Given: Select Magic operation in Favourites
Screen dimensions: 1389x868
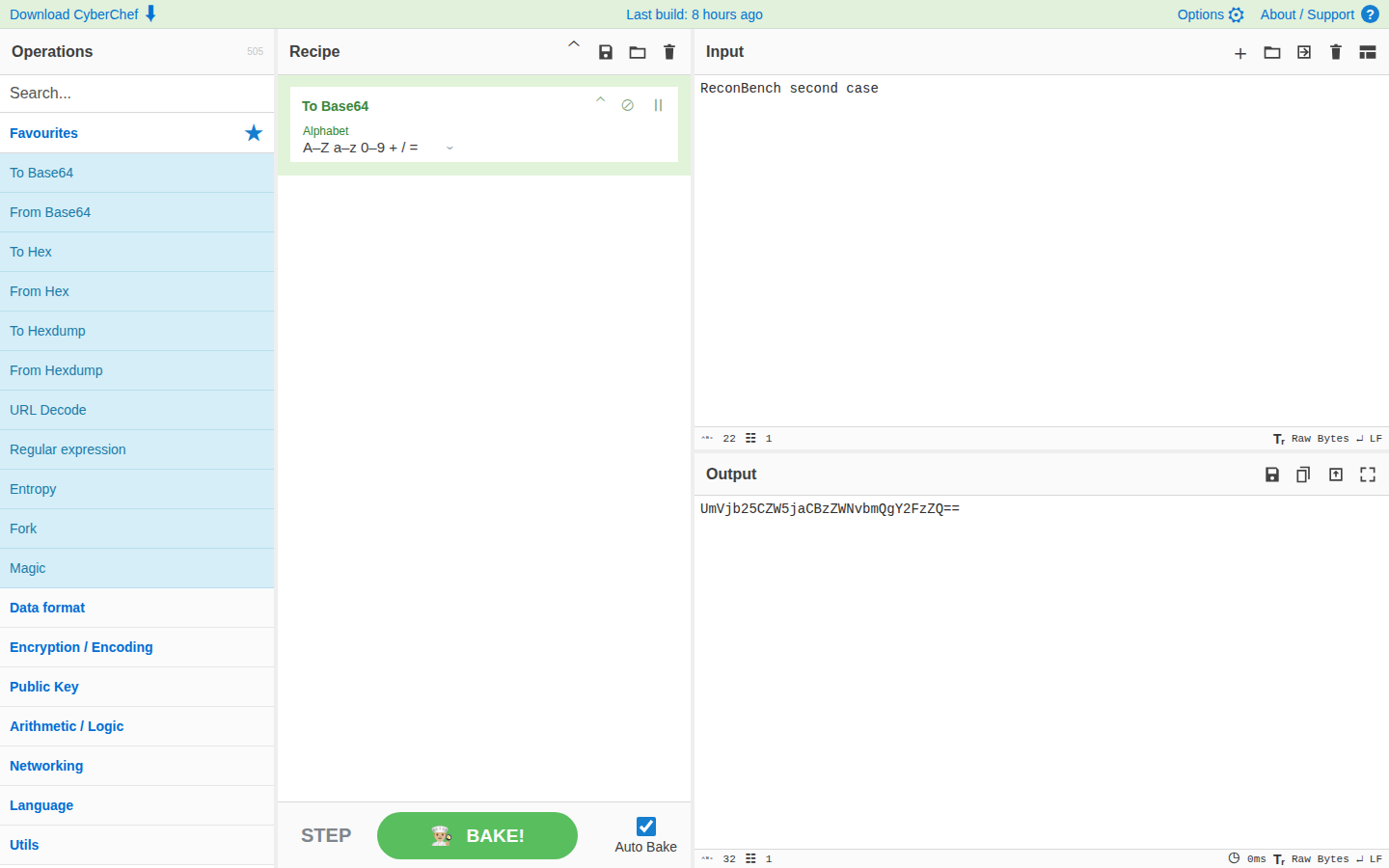Looking at the screenshot, I should 137,568.
